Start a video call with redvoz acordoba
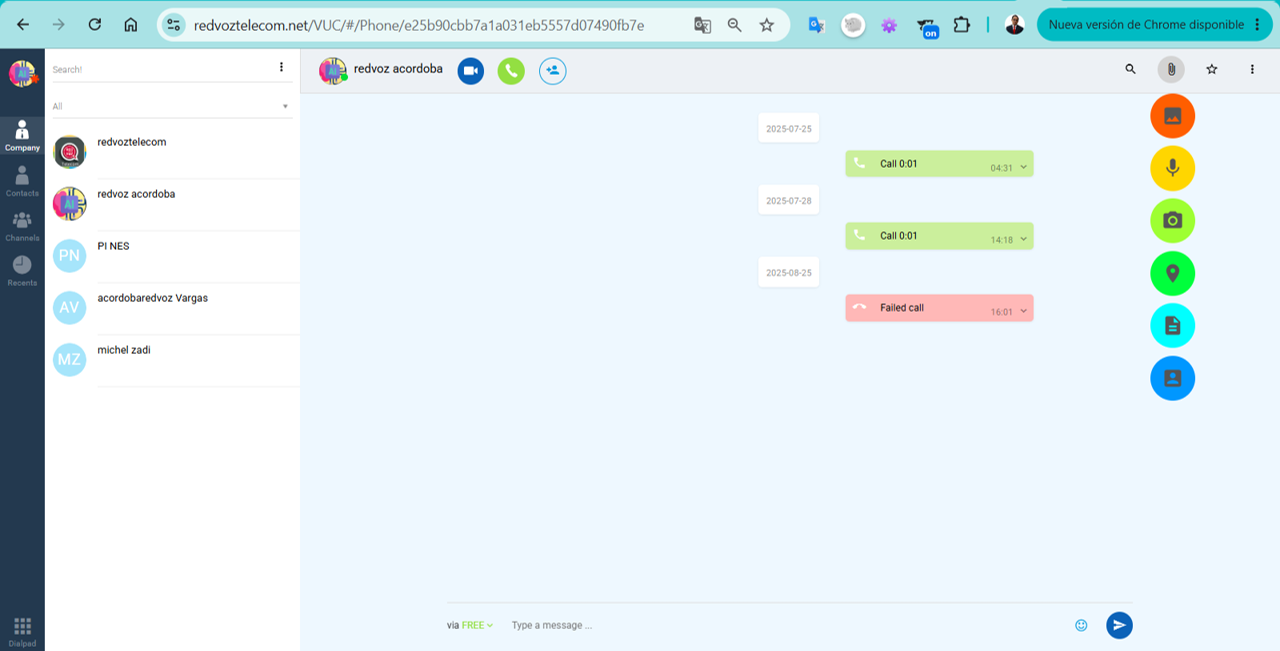 471,71
